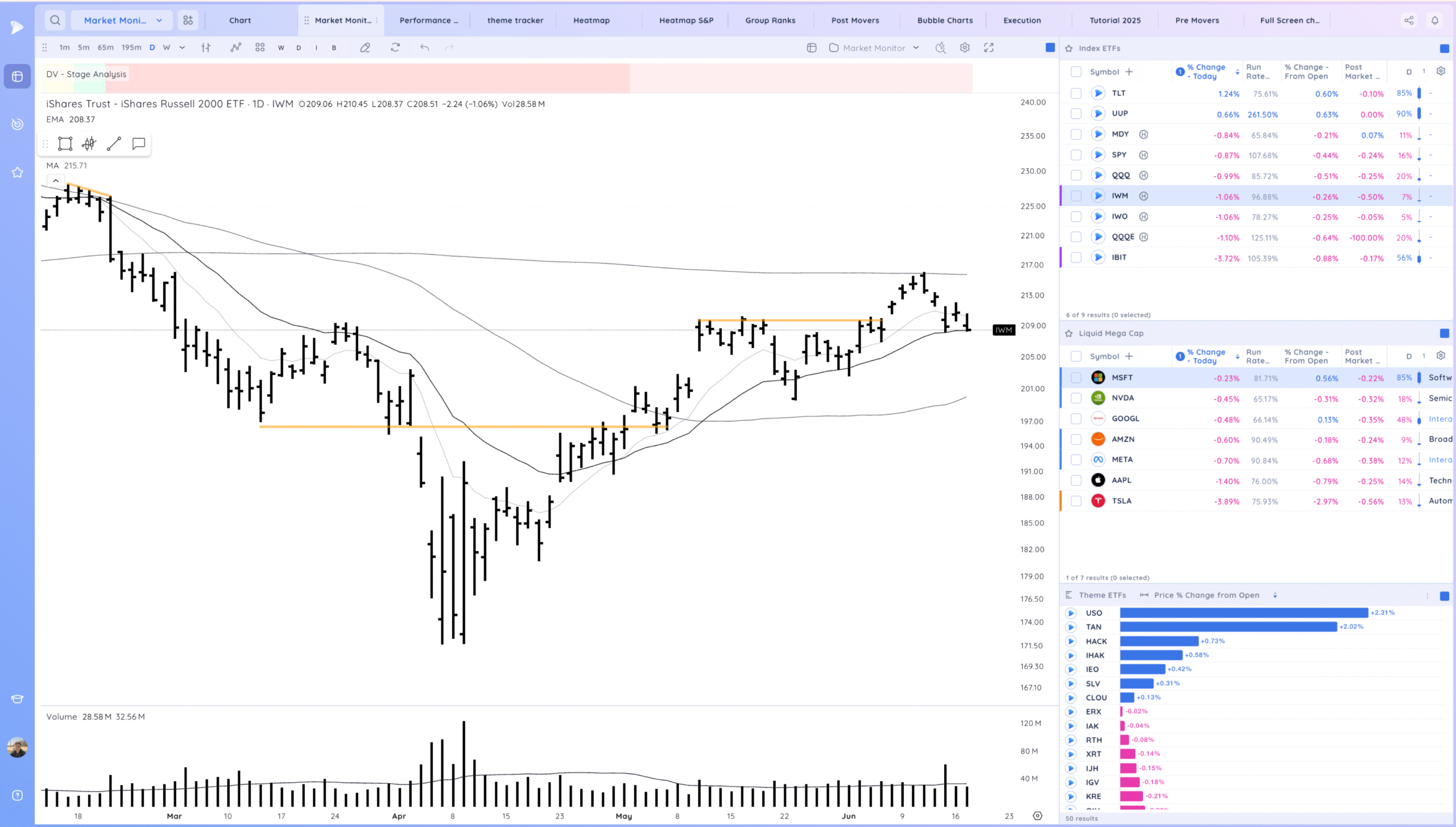The height and width of the screenshot is (827, 1456).
Task: Click the search magnifier icon
Action: point(55,20)
